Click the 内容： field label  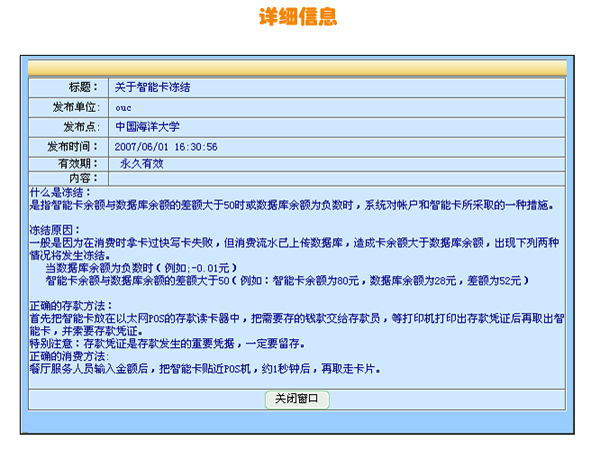(x=83, y=178)
